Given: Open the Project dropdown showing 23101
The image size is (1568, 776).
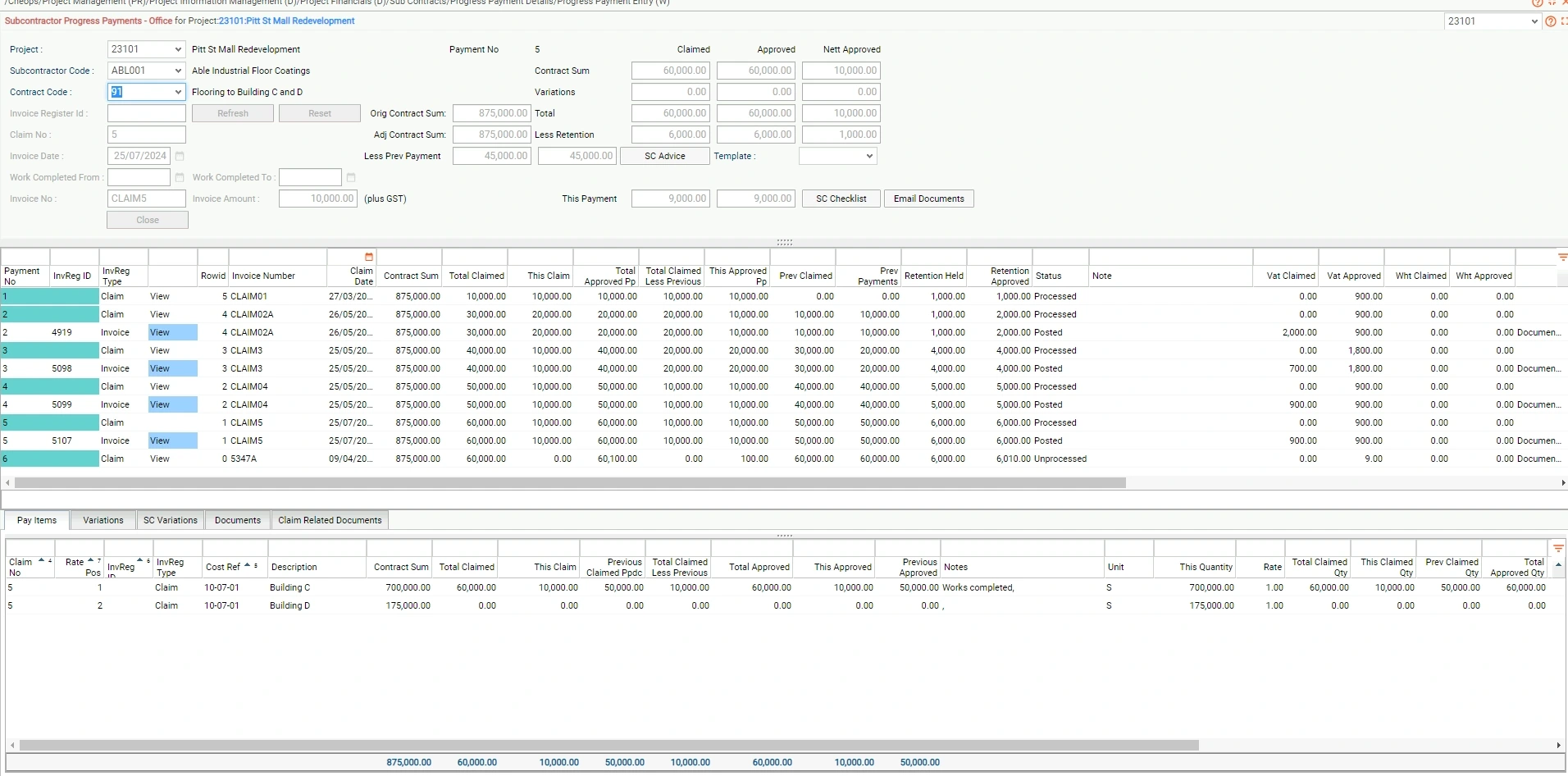Looking at the screenshot, I should (178, 49).
